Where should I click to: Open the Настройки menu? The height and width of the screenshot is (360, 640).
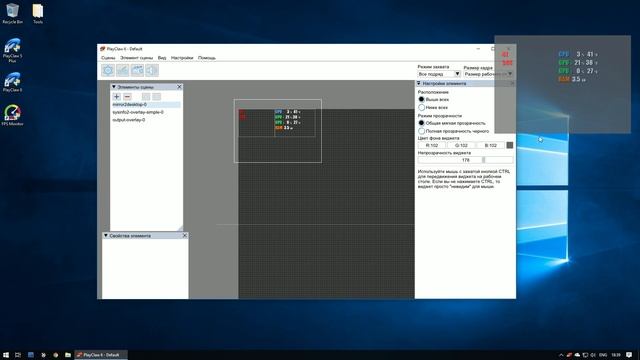(x=182, y=58)
